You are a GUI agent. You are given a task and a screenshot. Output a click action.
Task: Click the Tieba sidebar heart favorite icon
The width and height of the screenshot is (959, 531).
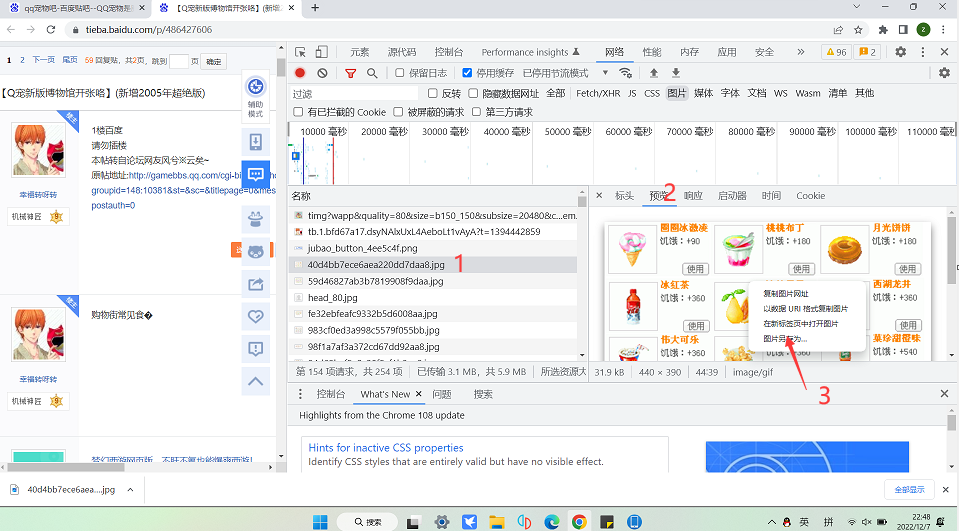(256, 316)
